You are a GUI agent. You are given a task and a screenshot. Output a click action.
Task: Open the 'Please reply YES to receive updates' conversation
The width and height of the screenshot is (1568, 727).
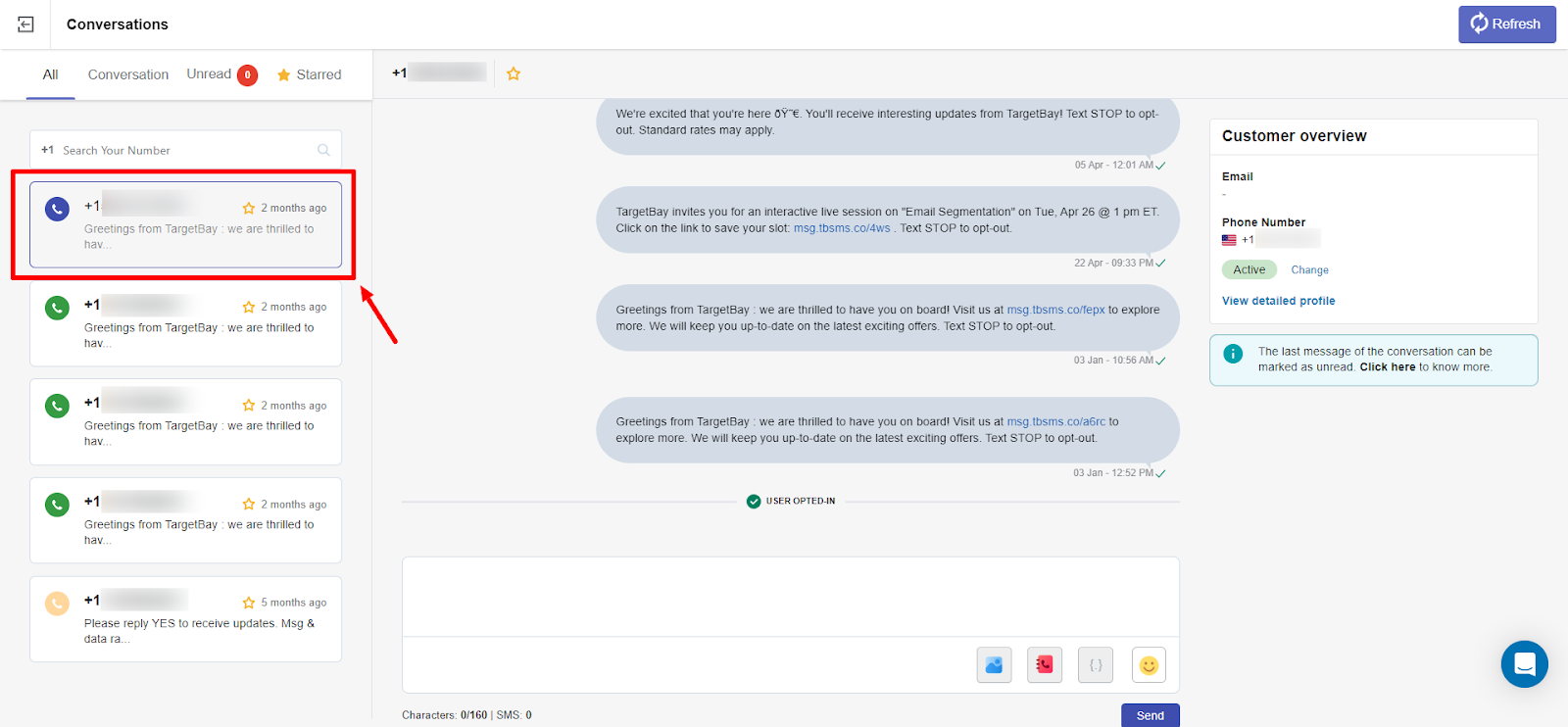(185, 619)
